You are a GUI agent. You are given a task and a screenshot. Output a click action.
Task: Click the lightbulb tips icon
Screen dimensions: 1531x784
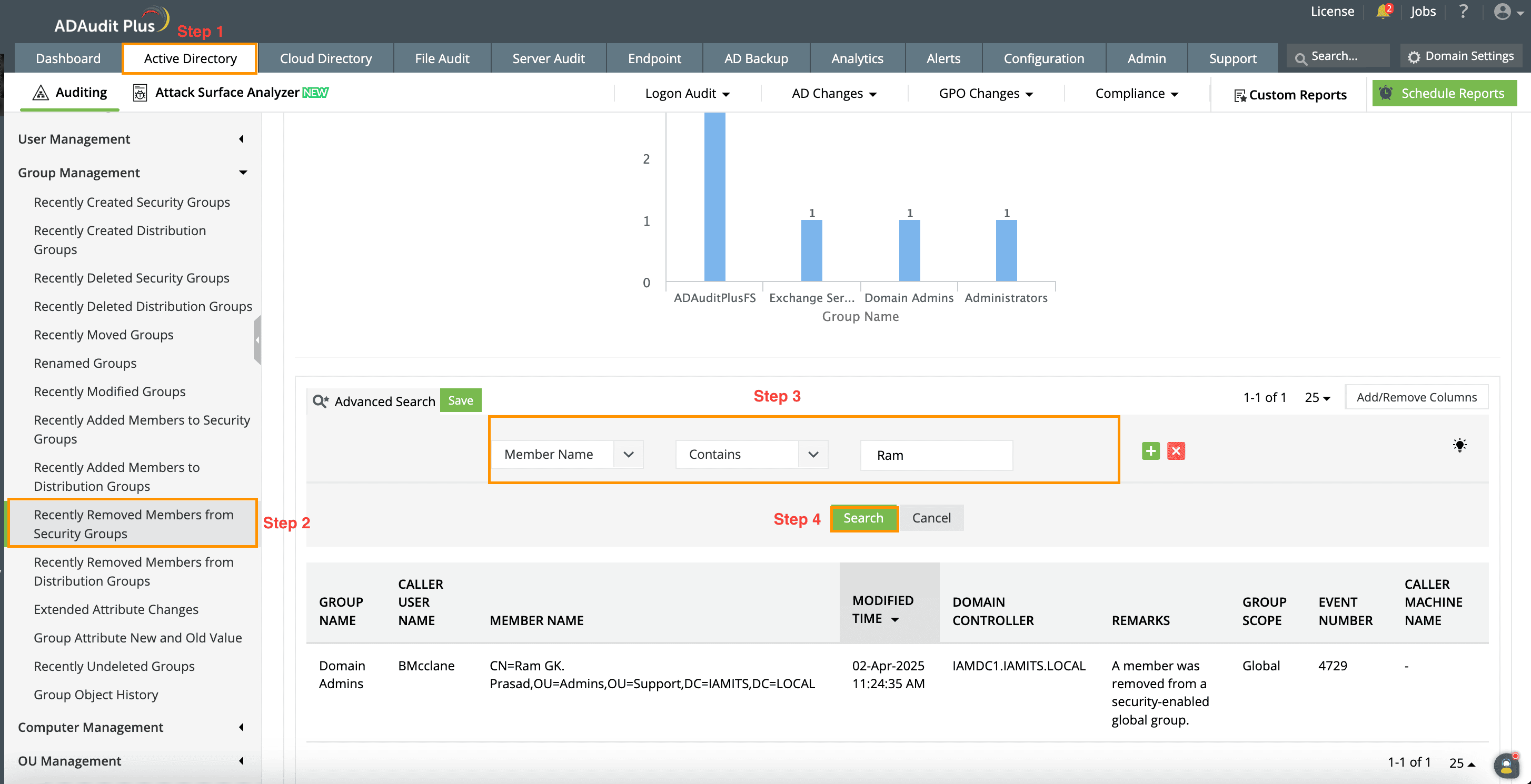click(1460, 445)
